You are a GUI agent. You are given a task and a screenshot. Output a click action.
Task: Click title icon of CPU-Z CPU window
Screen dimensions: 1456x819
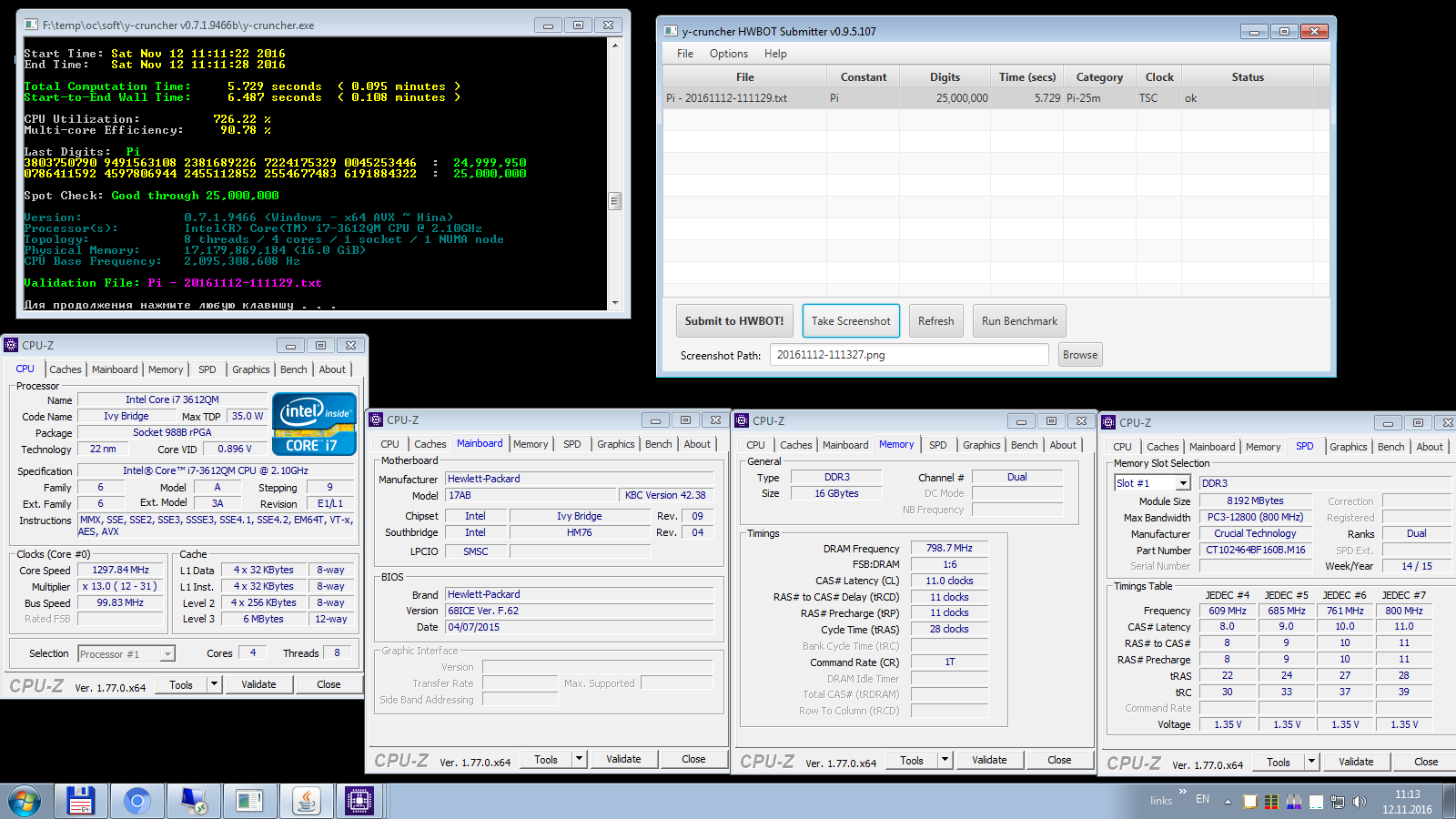point(11,345)
